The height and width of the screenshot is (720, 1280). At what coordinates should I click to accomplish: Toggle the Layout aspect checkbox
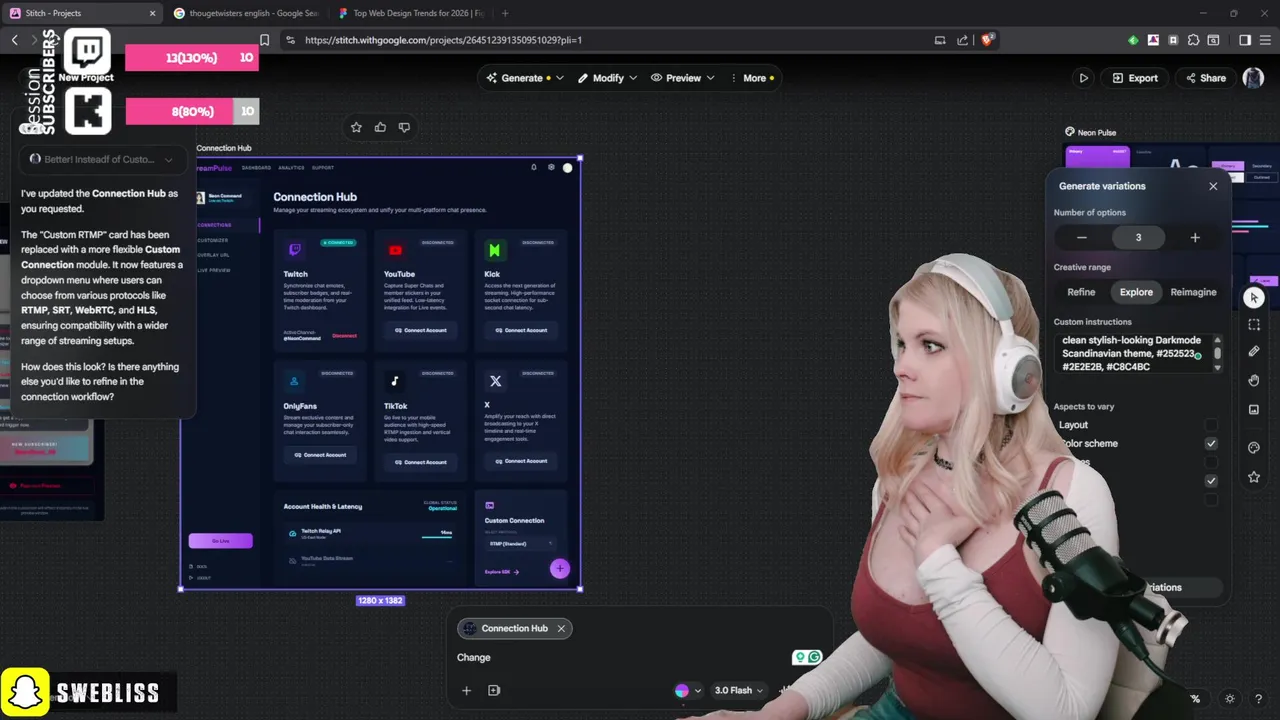pos(1211,425)
